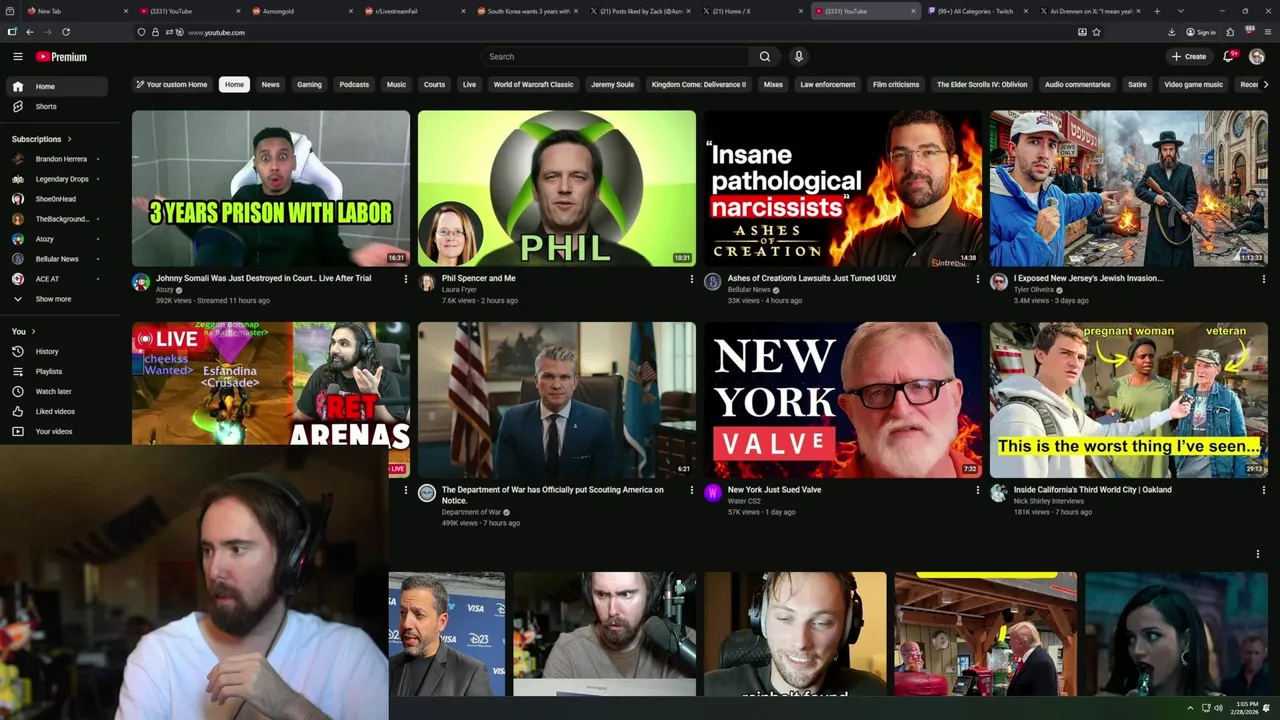Screen dimensions: 1280x720
Task: Click the system tray clock
Action: pyautogui.click(x=1246, y=708)
